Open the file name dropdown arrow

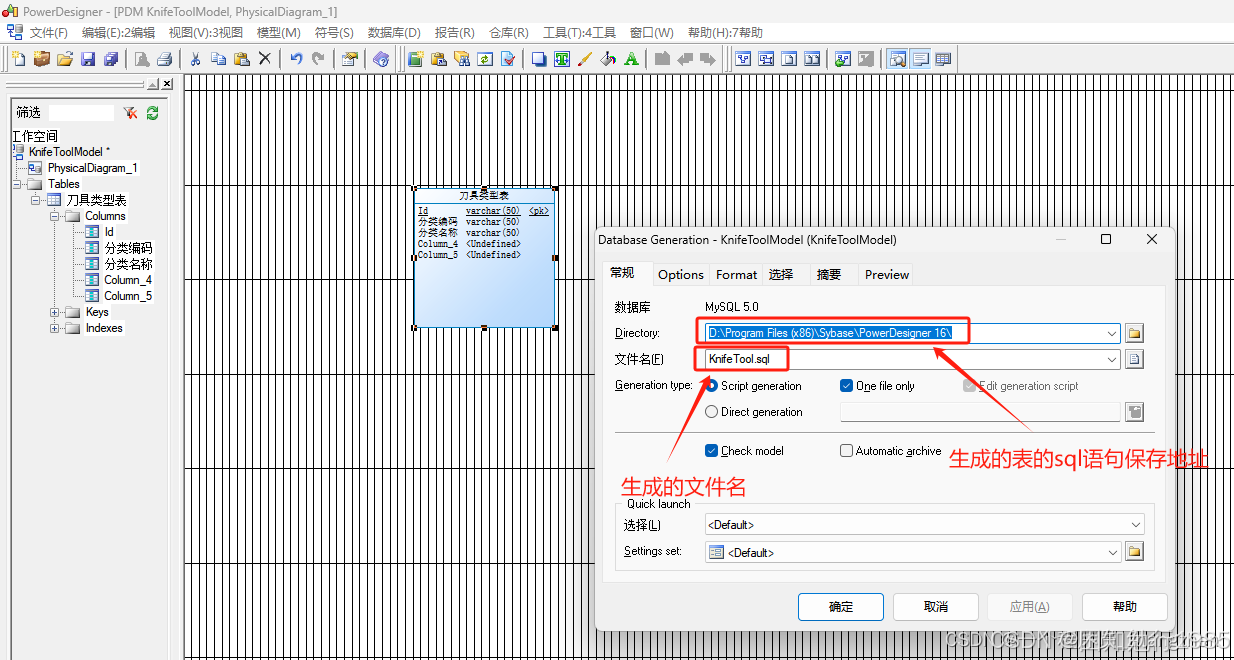1112,359
